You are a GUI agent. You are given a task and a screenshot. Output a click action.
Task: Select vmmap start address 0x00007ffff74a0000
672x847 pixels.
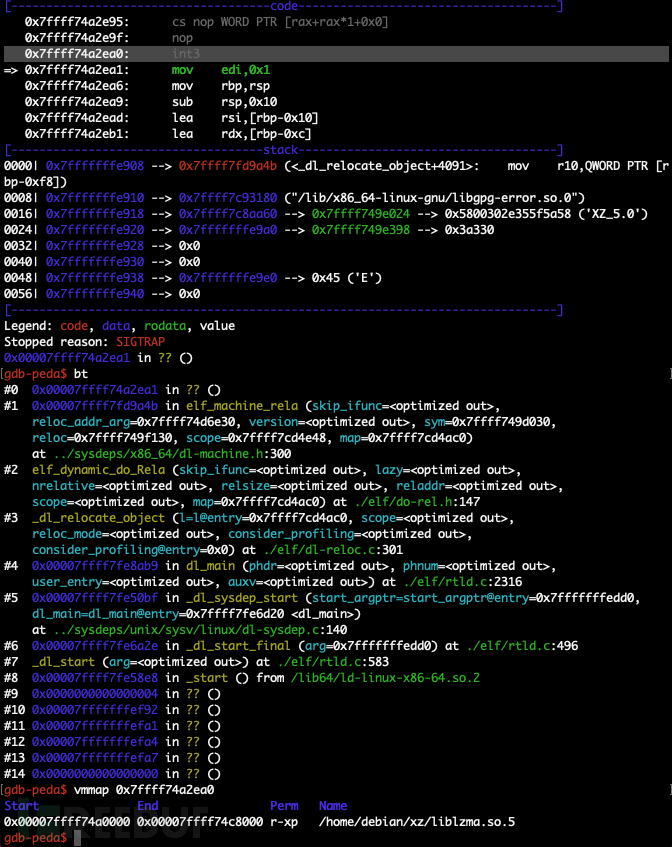click(67, 822)
